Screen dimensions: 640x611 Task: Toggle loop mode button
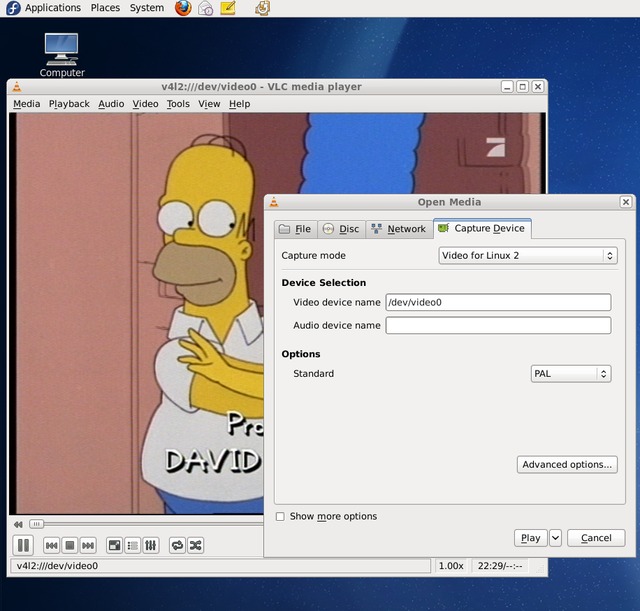point(178,545)
